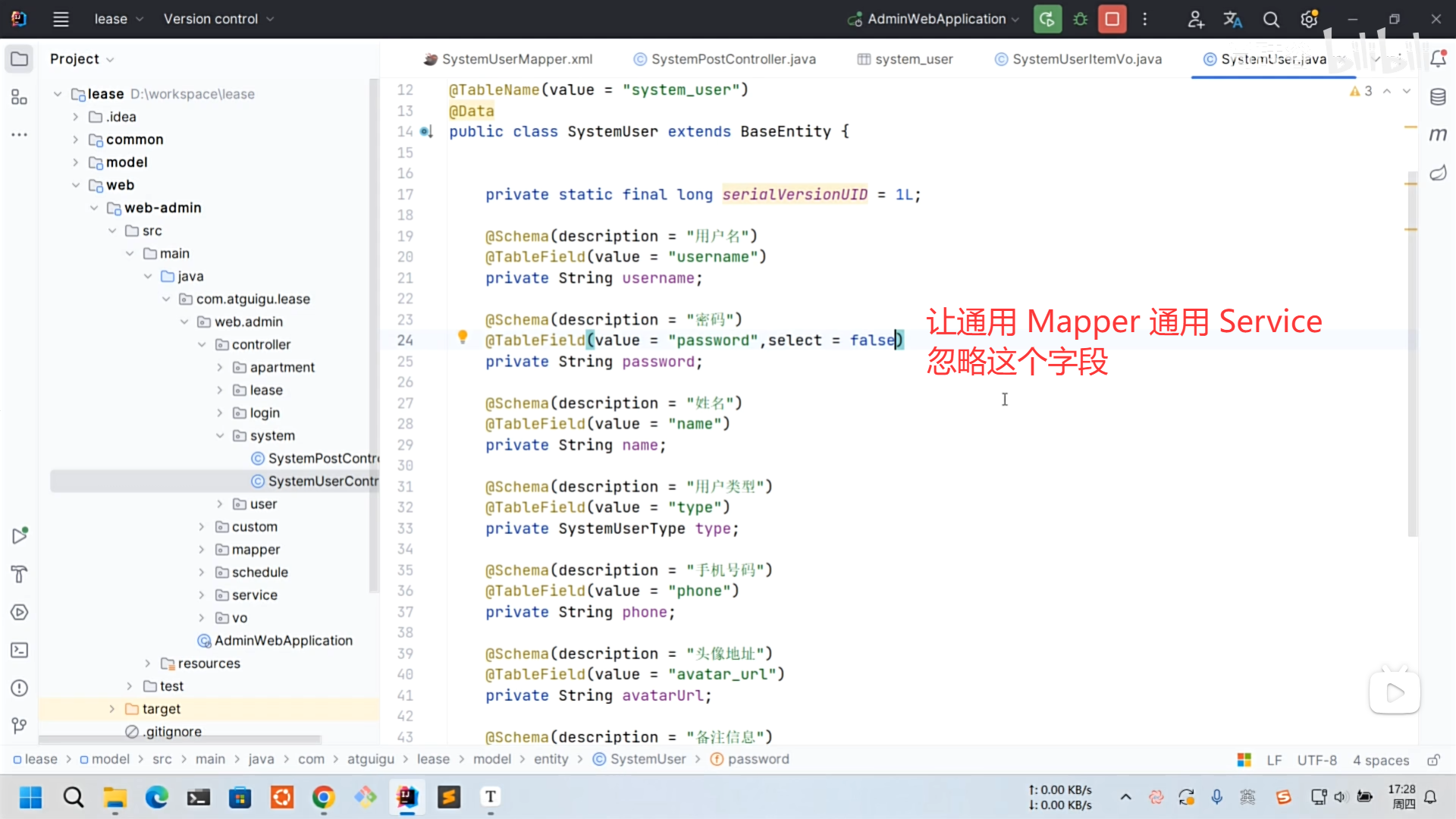
Task: Expand the common module folder
Action: (x=75, y=140)
